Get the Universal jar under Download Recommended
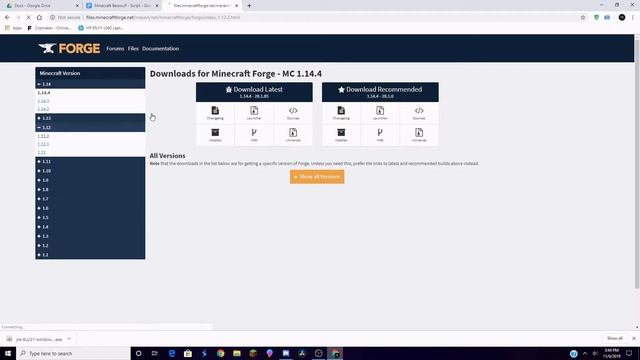 pyautogui.click(x=419, y=135)
